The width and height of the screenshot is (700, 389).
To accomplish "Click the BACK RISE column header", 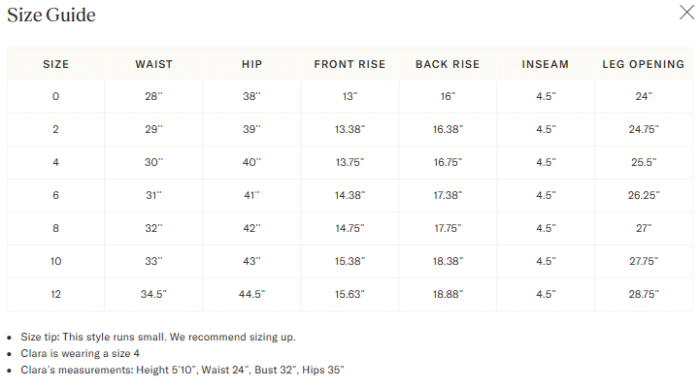I will pyautogui.click(x=448, y=64).
